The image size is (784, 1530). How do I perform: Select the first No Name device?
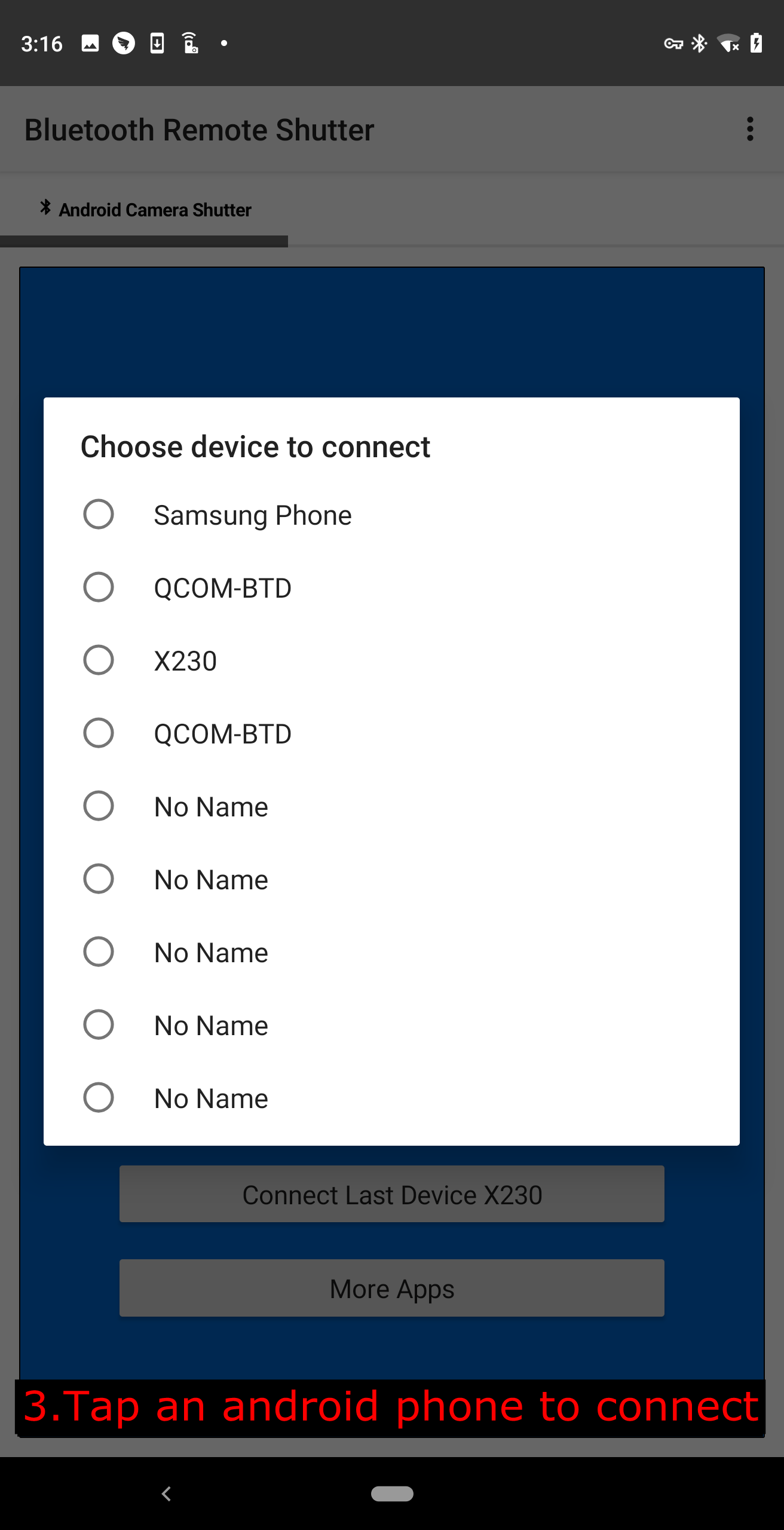tap(99, 806)
